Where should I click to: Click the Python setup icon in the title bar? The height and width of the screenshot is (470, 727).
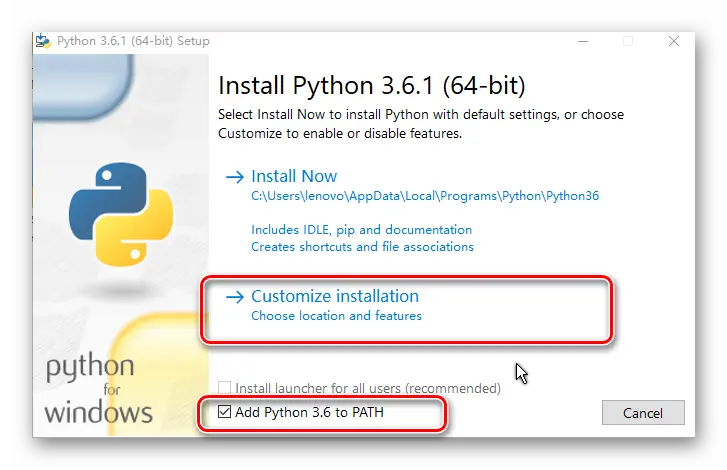[44, 41]
